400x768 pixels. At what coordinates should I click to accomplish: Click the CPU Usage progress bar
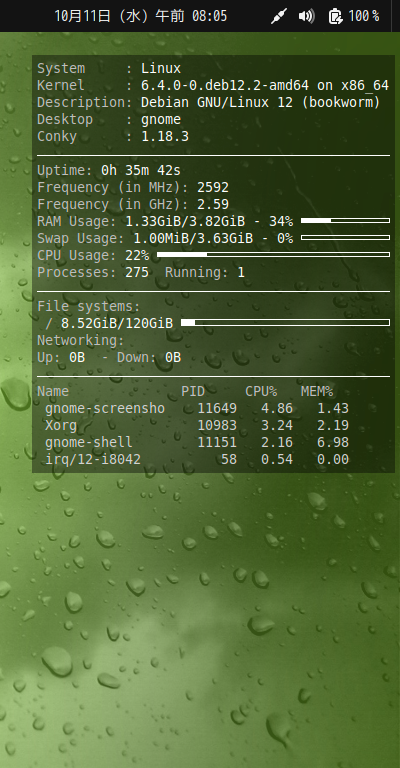(x=273, y=255)
